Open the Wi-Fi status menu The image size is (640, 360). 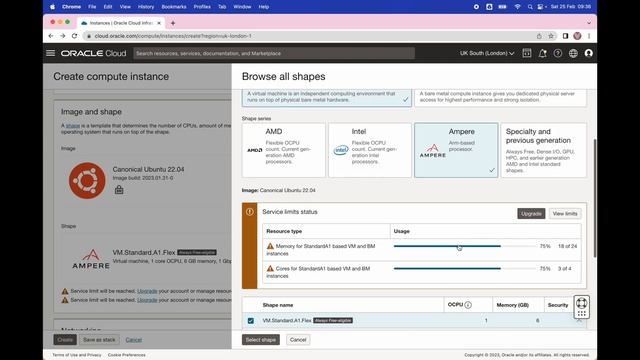518,7
